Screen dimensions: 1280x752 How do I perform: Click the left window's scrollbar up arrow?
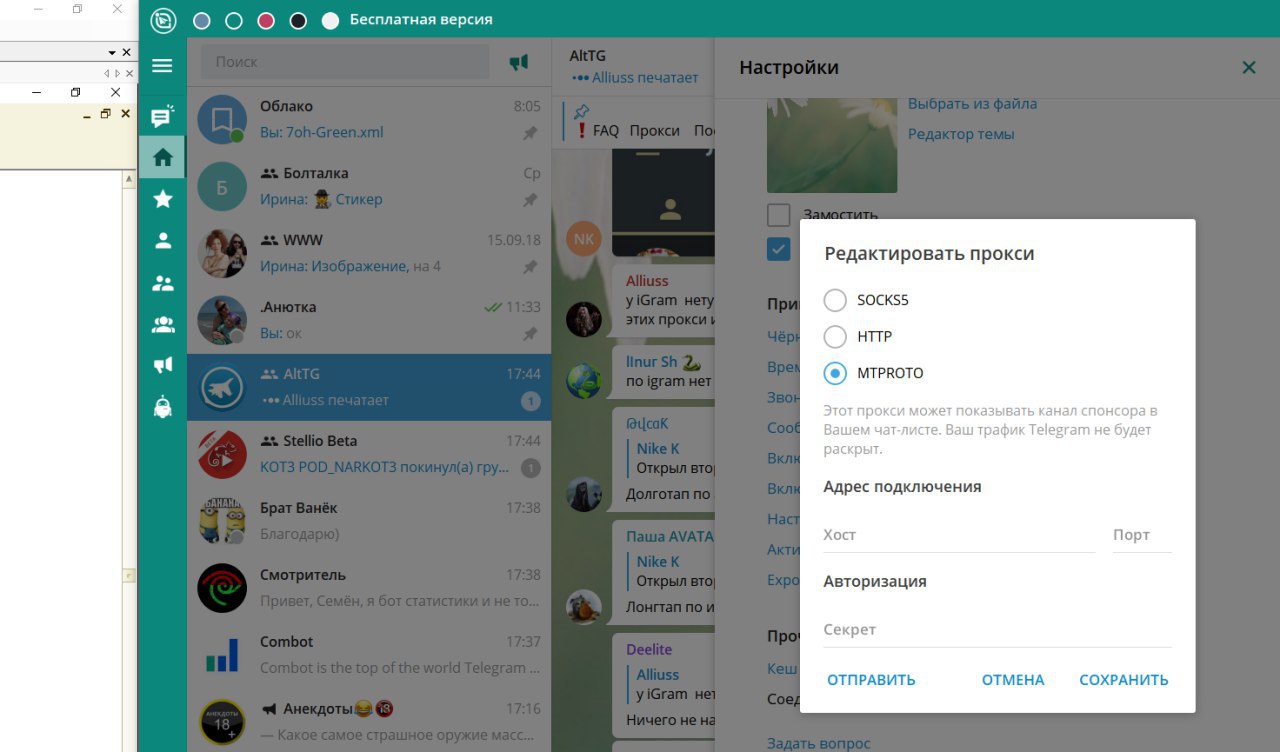point(129,180)
